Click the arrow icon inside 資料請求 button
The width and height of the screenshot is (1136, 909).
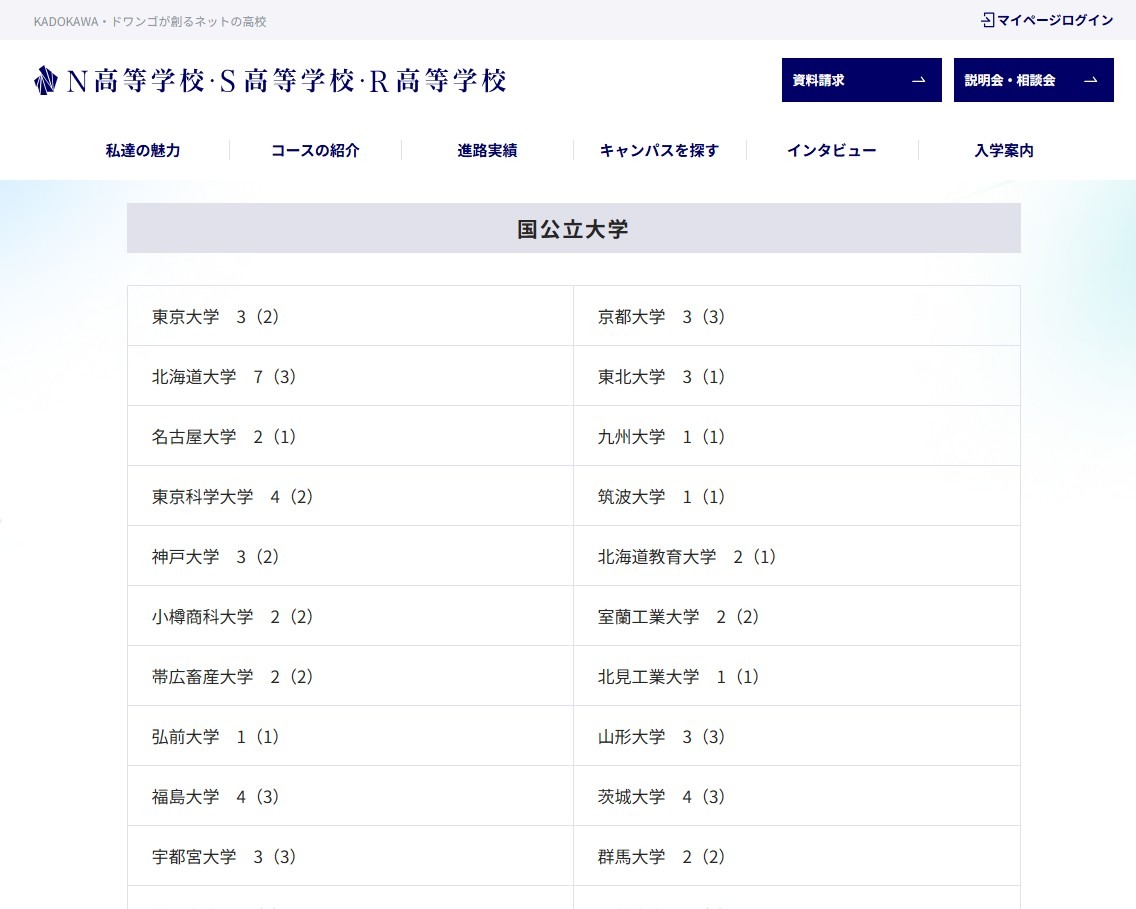click(x=921, y=80)
